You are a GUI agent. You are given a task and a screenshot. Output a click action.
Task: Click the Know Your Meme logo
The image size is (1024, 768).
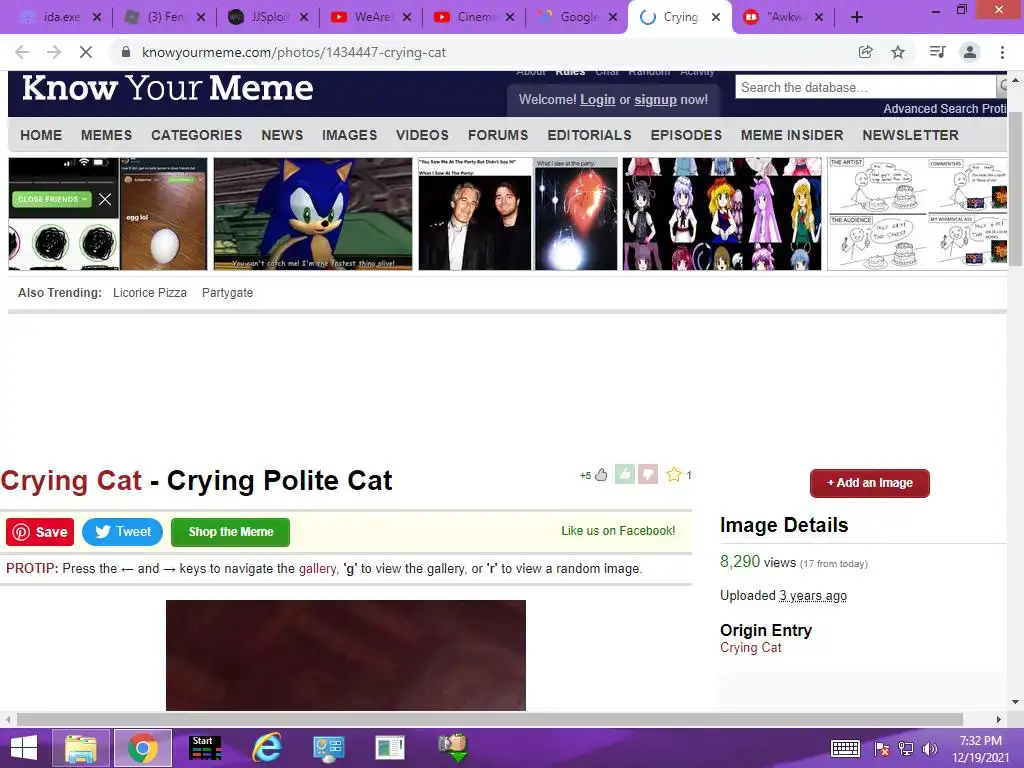pyautogui.click(x=168, y=88)
